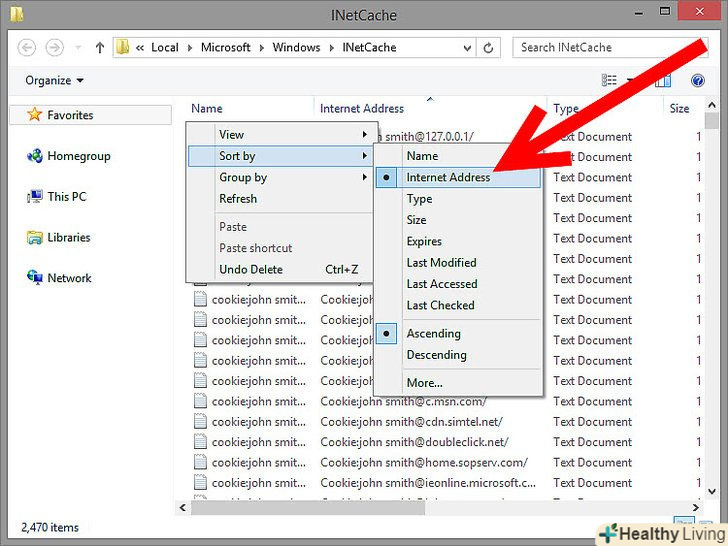Image resolution: width=728 pixels, height=546 pixels.
Task: Click More... in the sort submenu
Action: [x=424, y=383]
